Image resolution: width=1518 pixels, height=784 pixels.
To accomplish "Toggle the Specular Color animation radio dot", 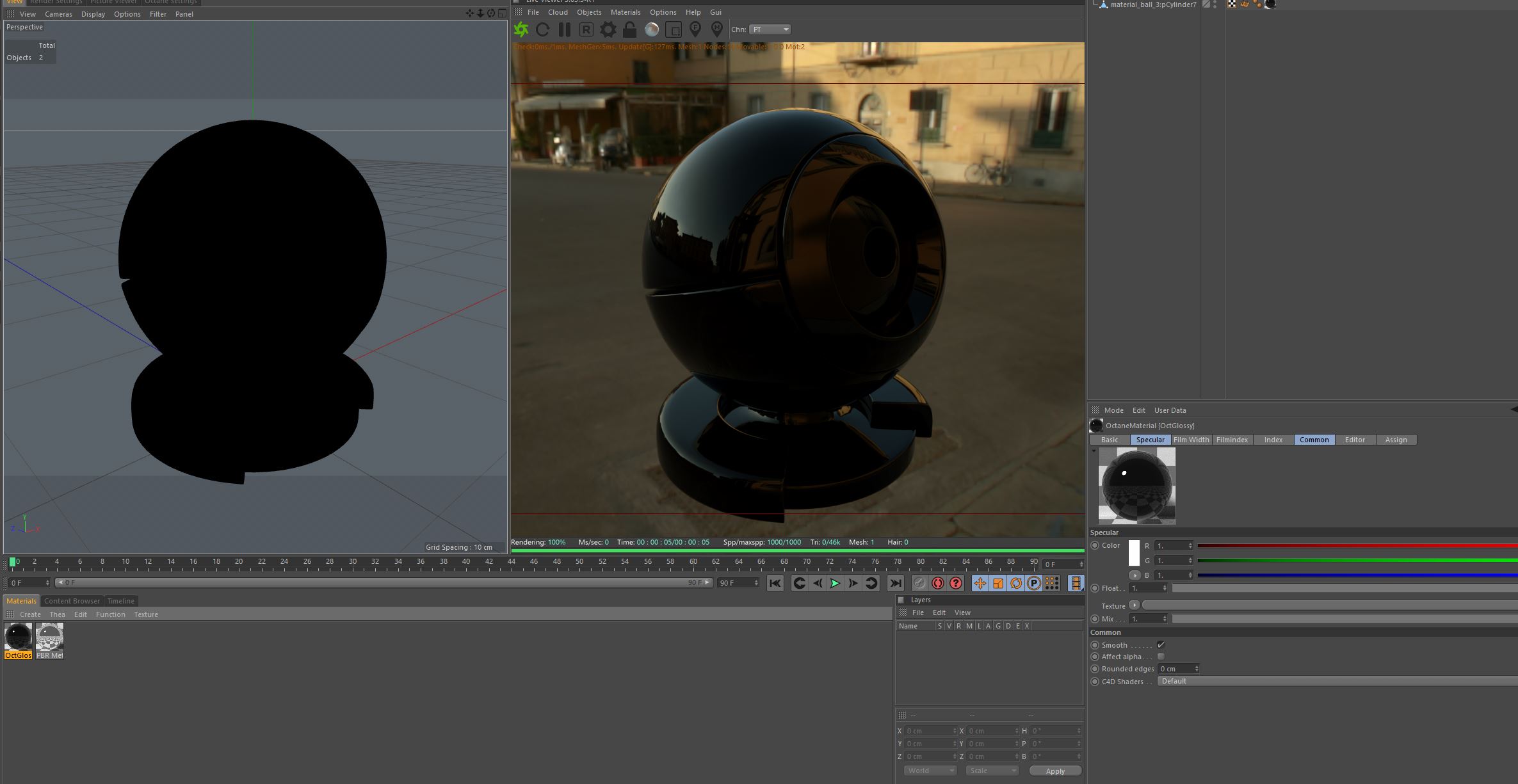I will [x=1095, y=546].
